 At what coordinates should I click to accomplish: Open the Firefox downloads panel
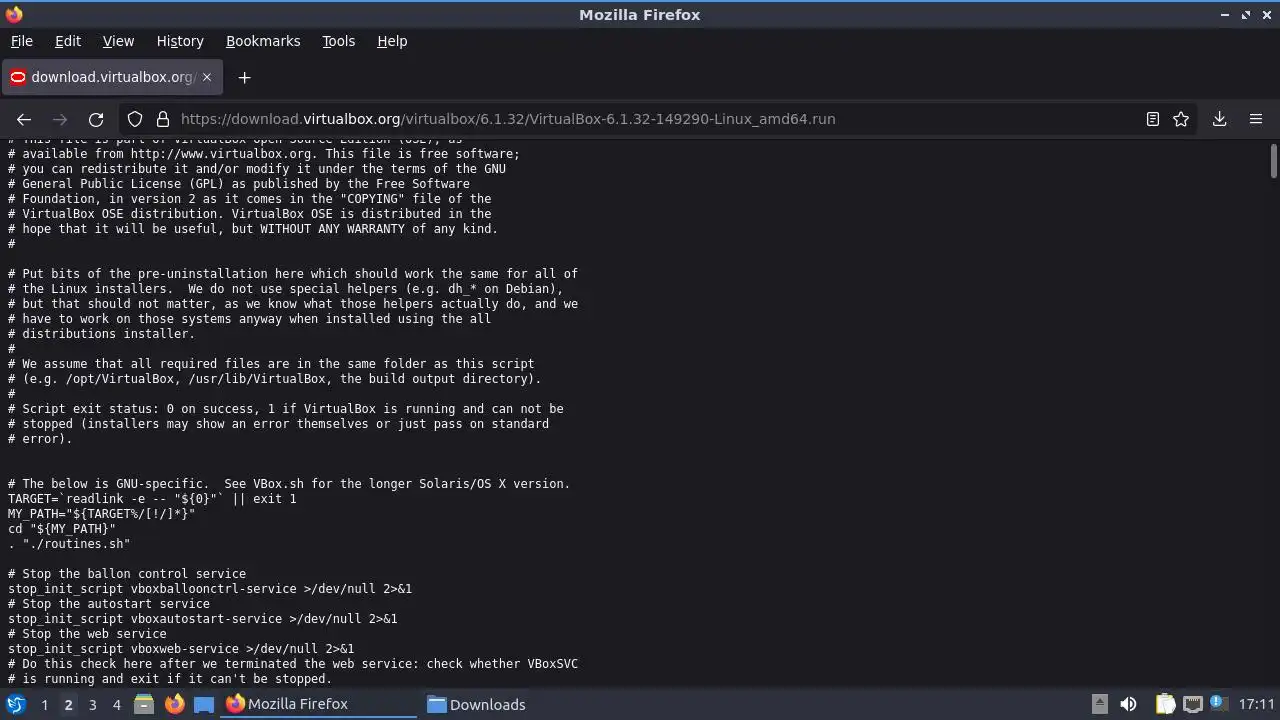1219,119
